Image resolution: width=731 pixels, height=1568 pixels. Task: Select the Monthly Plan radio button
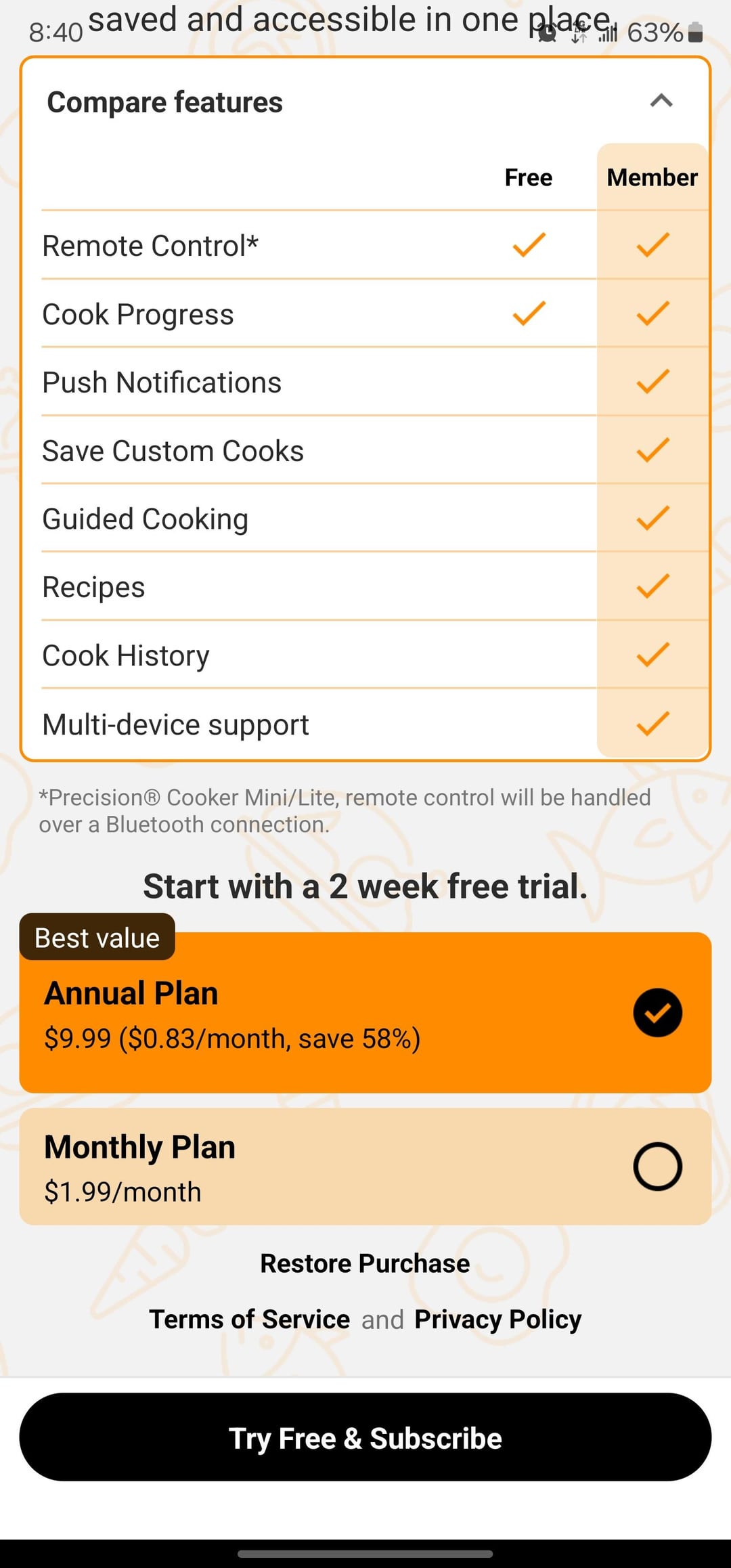point(657,1167)
